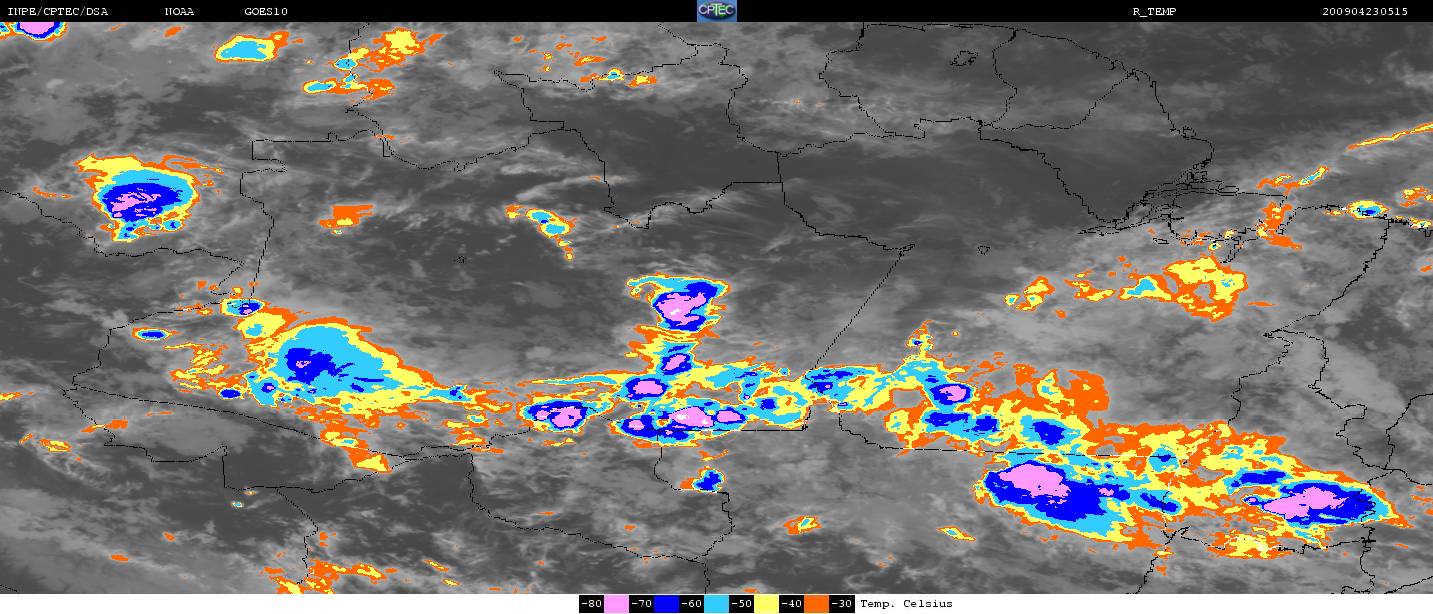
Task: Click the light blue legend color swatch
Action: click(x=716, y=604)
